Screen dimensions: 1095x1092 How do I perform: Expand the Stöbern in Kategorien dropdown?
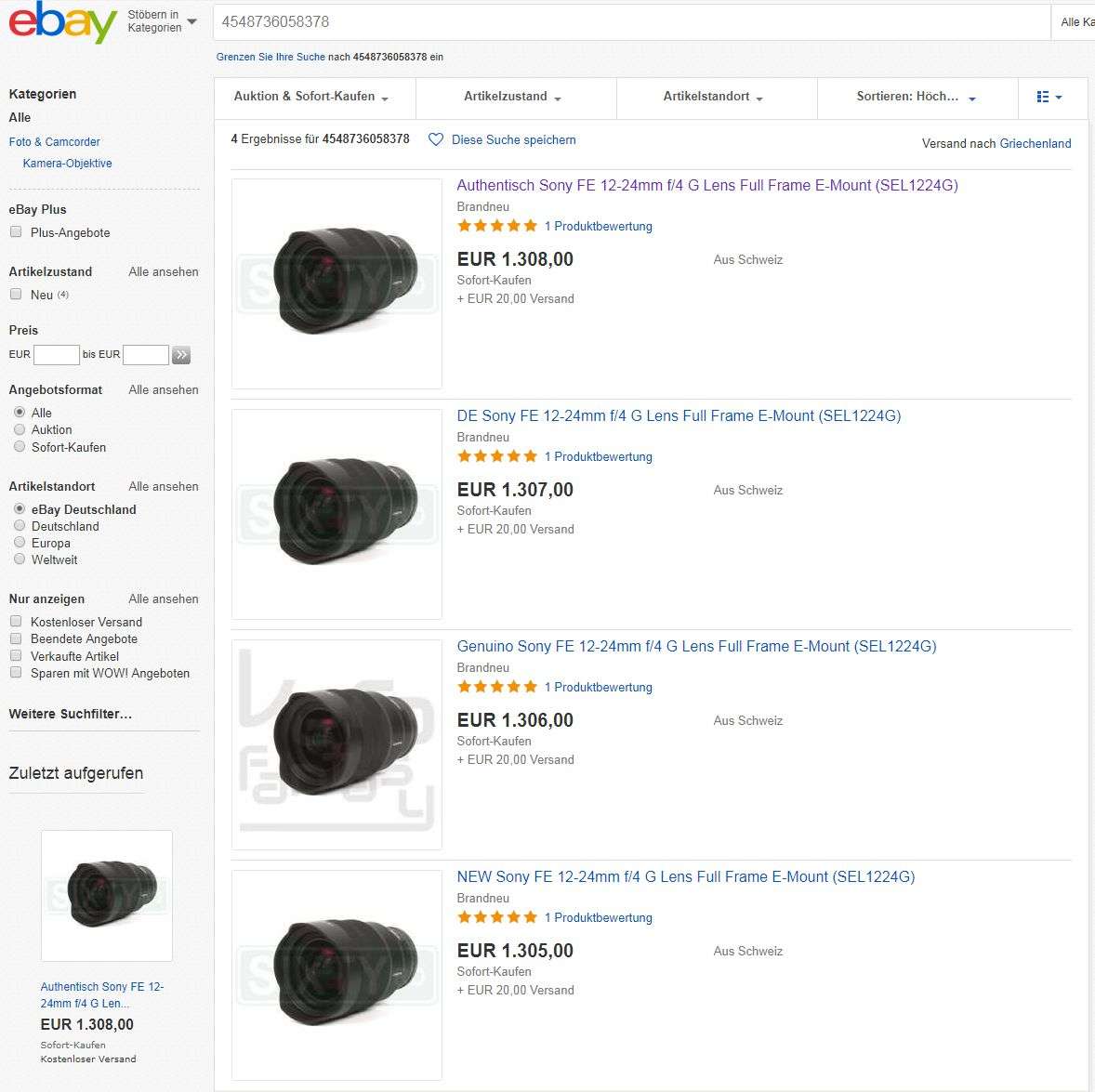pos(162,21)
